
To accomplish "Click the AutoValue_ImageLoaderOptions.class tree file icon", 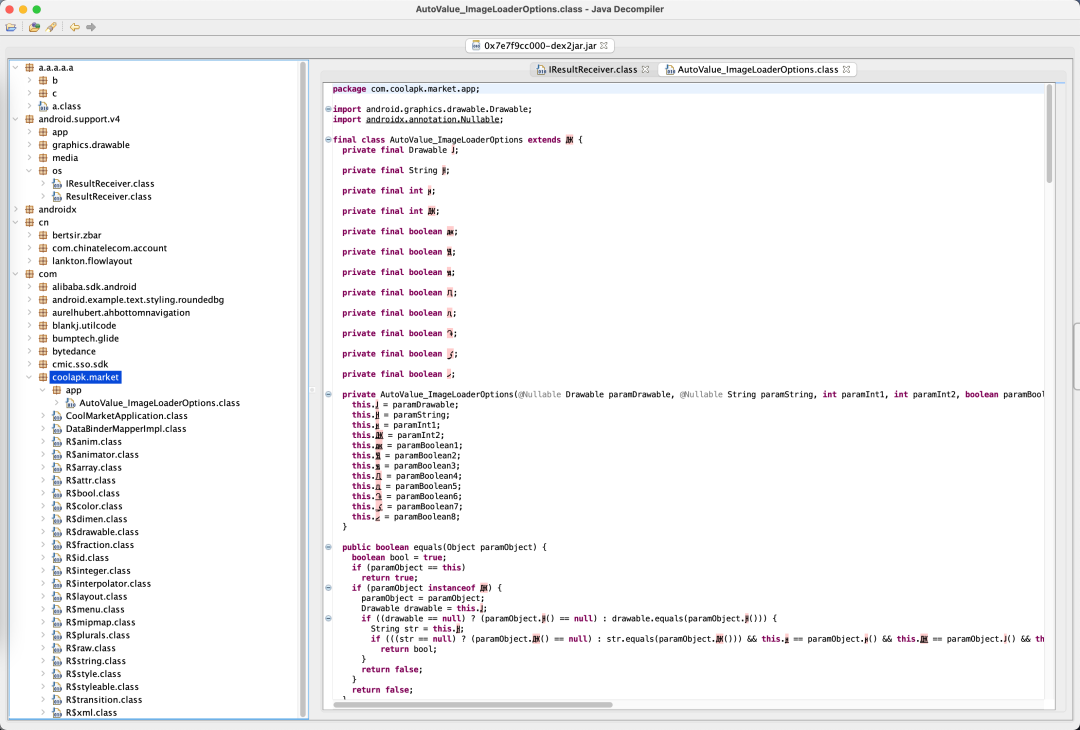I will (x=70, y=403).
